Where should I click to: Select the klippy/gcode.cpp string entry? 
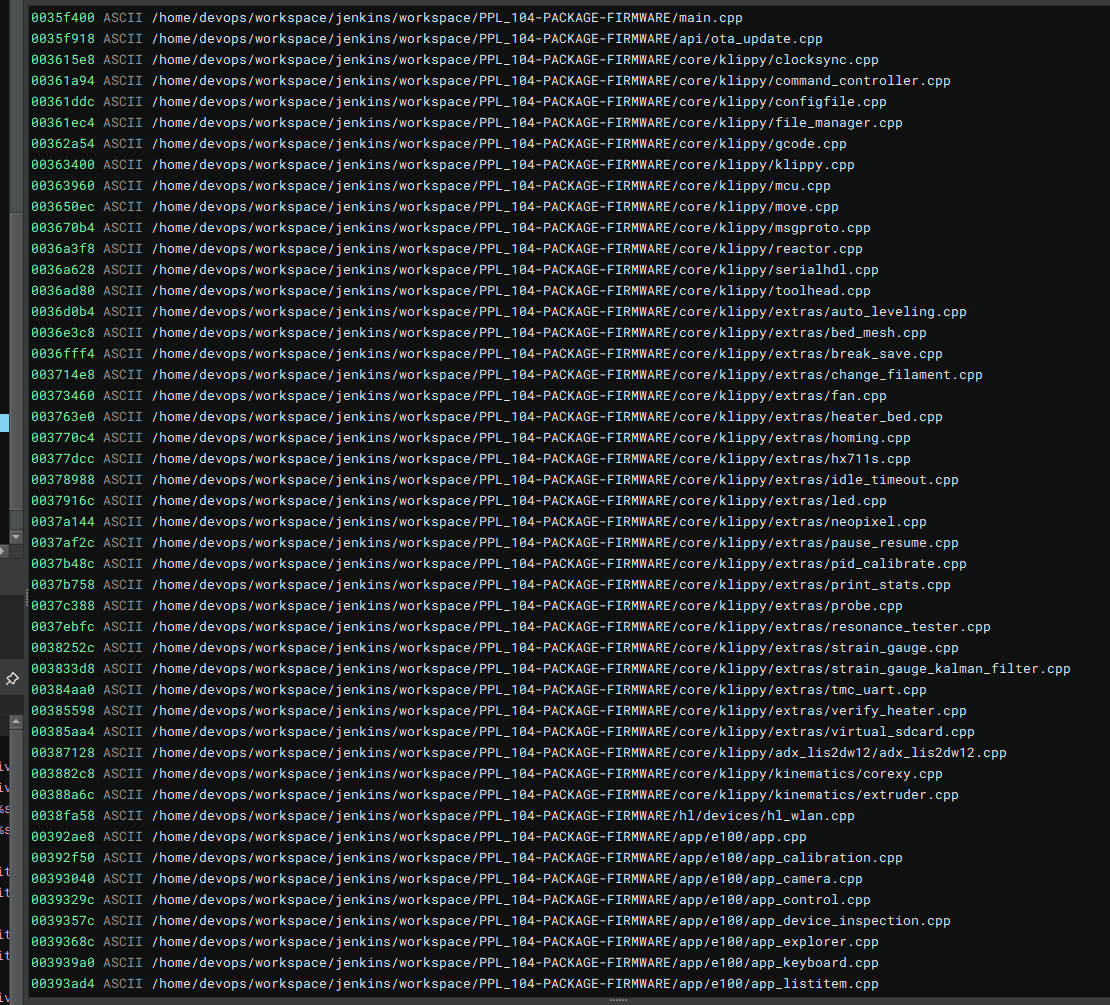tap(498, 144)
